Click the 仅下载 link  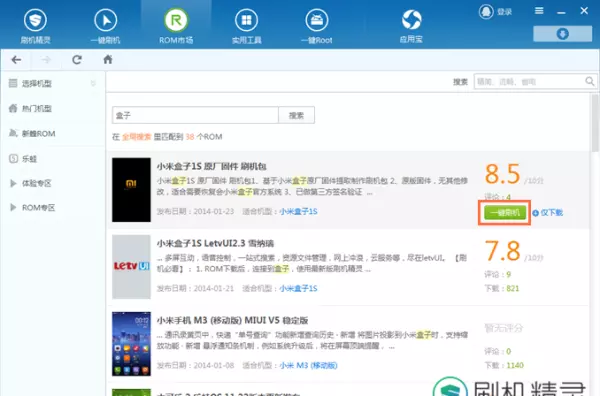click(548, 213)
